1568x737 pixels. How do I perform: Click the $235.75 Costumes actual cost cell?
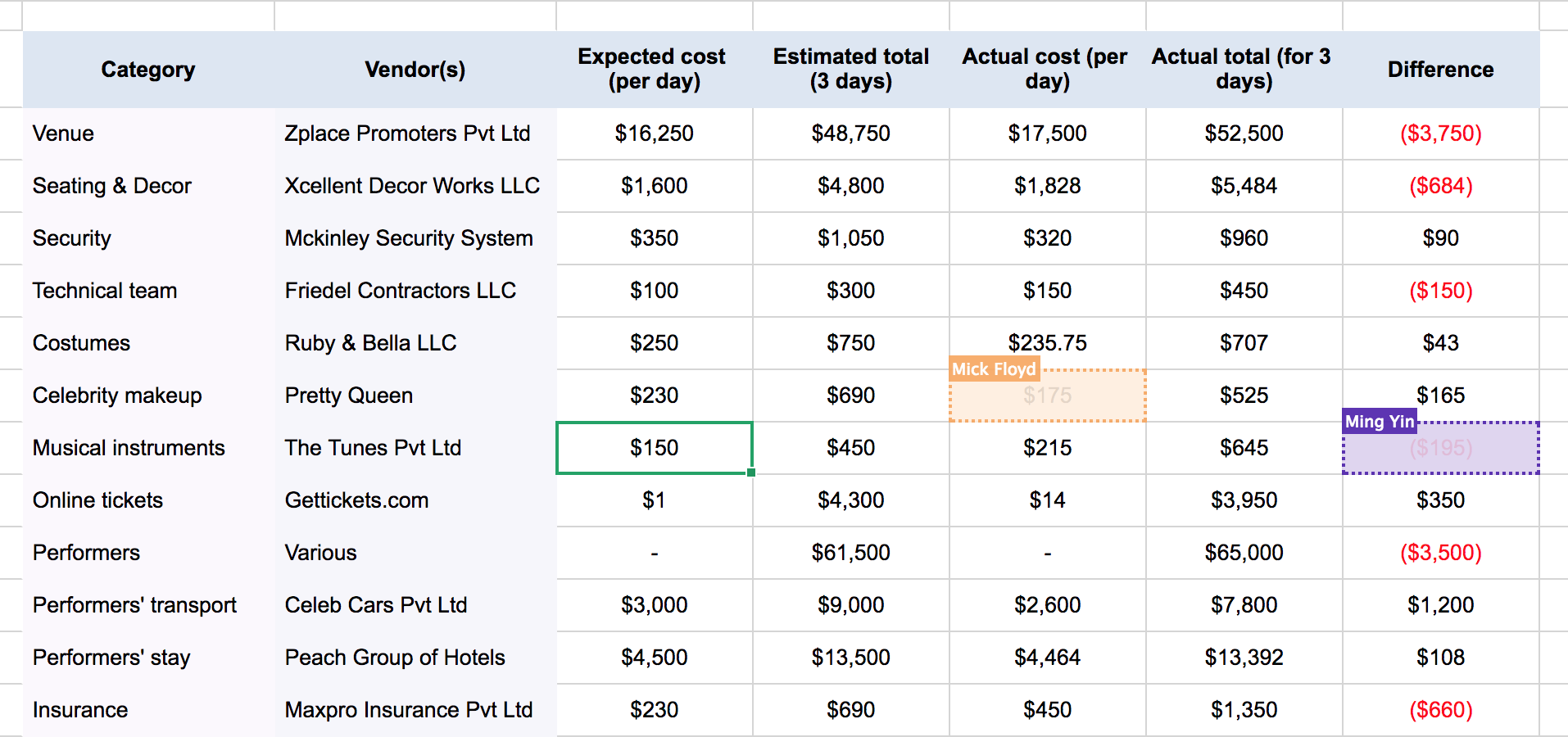click(x=1047, y=342)
